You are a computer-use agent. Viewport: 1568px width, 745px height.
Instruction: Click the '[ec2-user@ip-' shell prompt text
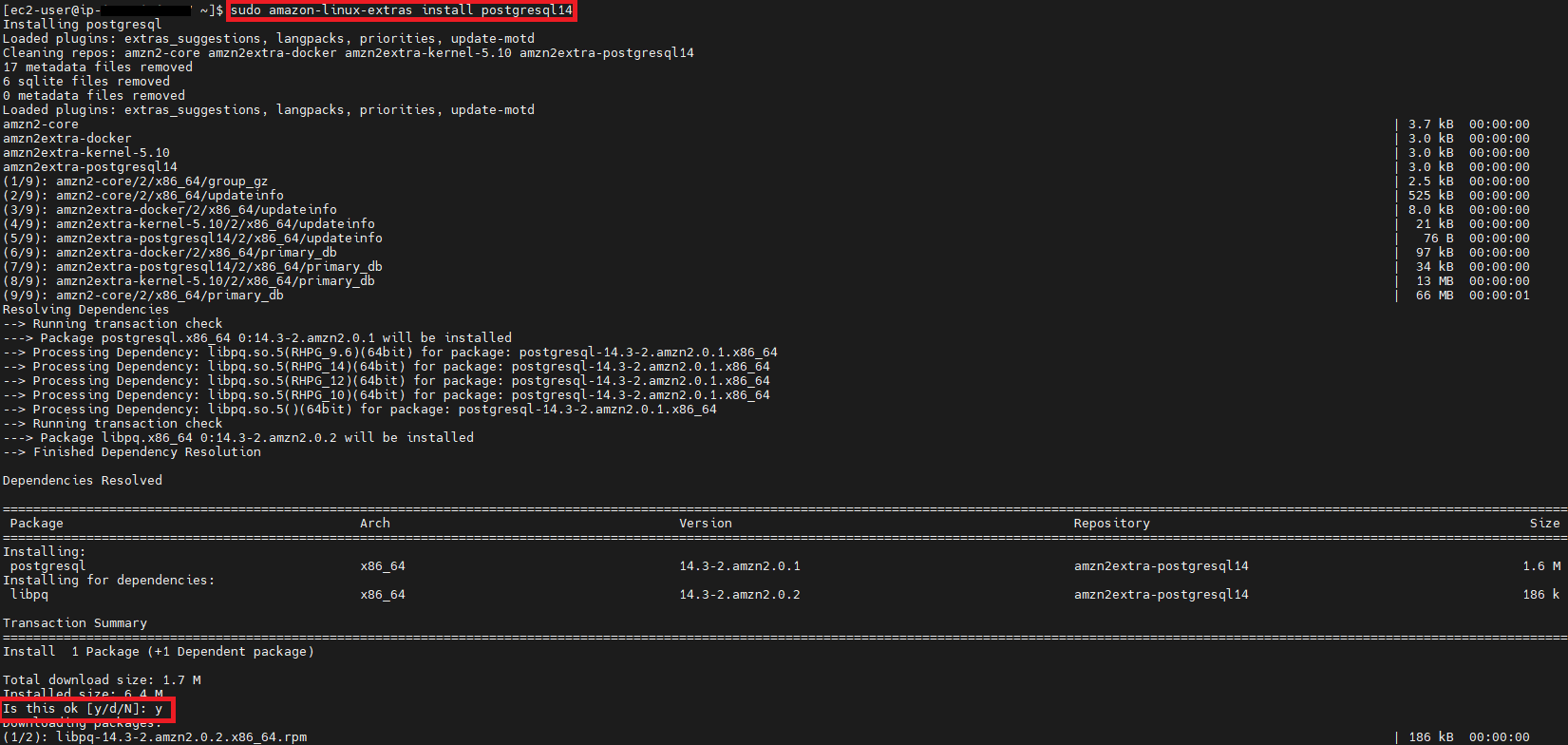(x=52, y=10)
